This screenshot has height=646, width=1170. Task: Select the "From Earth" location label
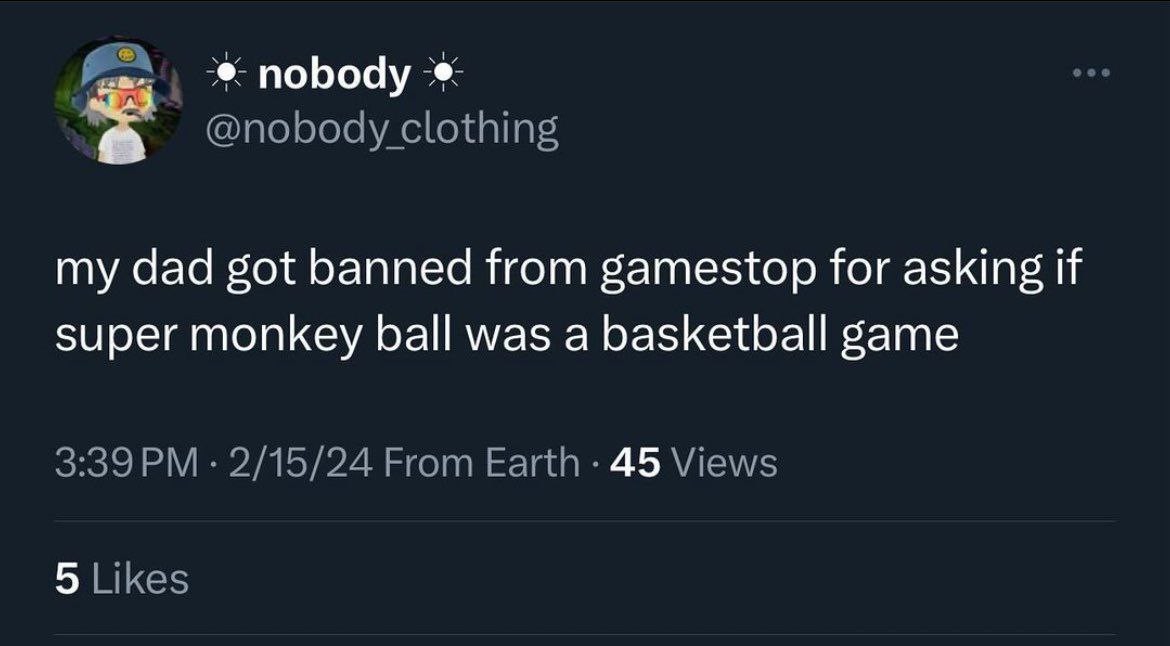tap(481, 463)
